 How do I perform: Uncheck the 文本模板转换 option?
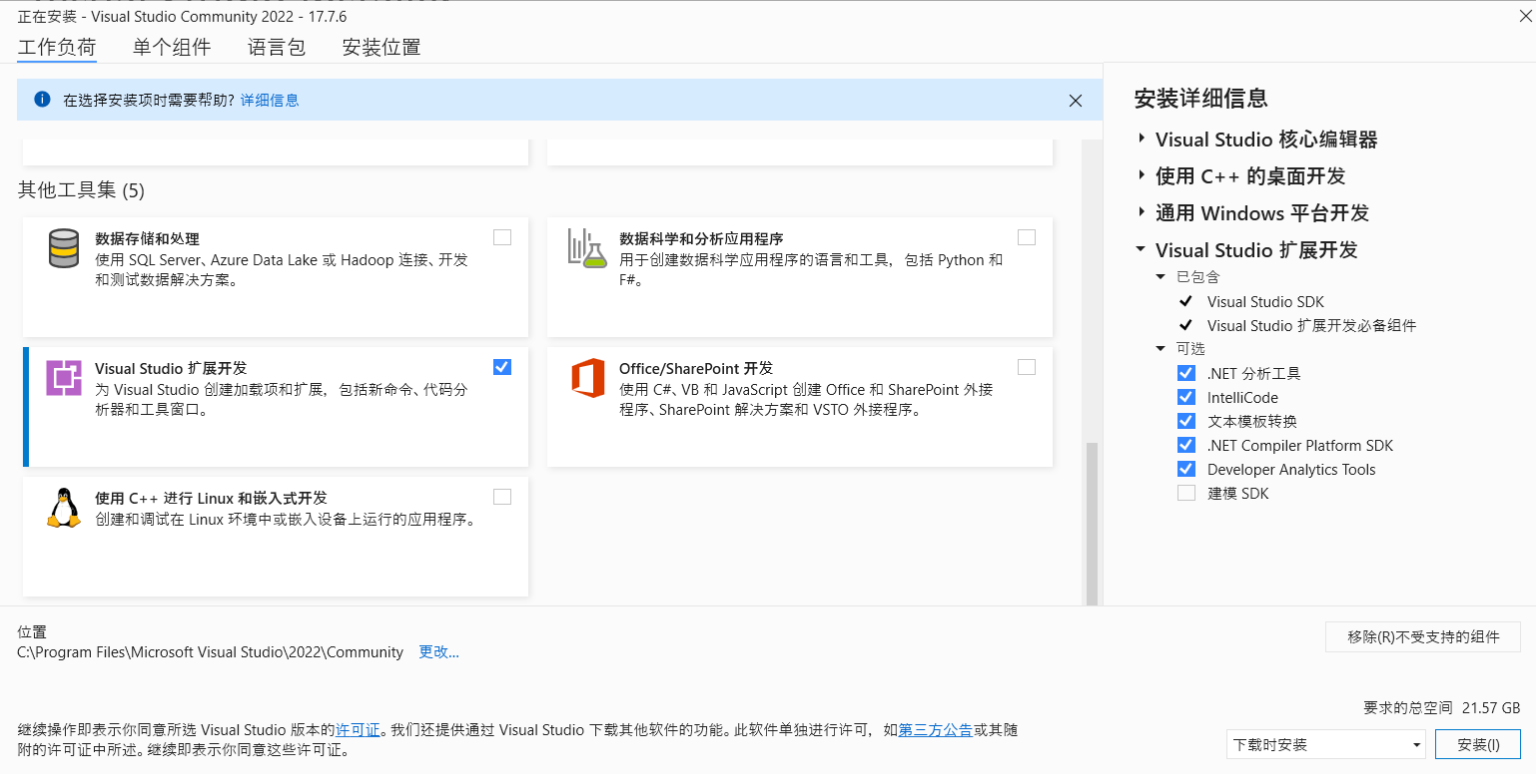point(1186,421)
